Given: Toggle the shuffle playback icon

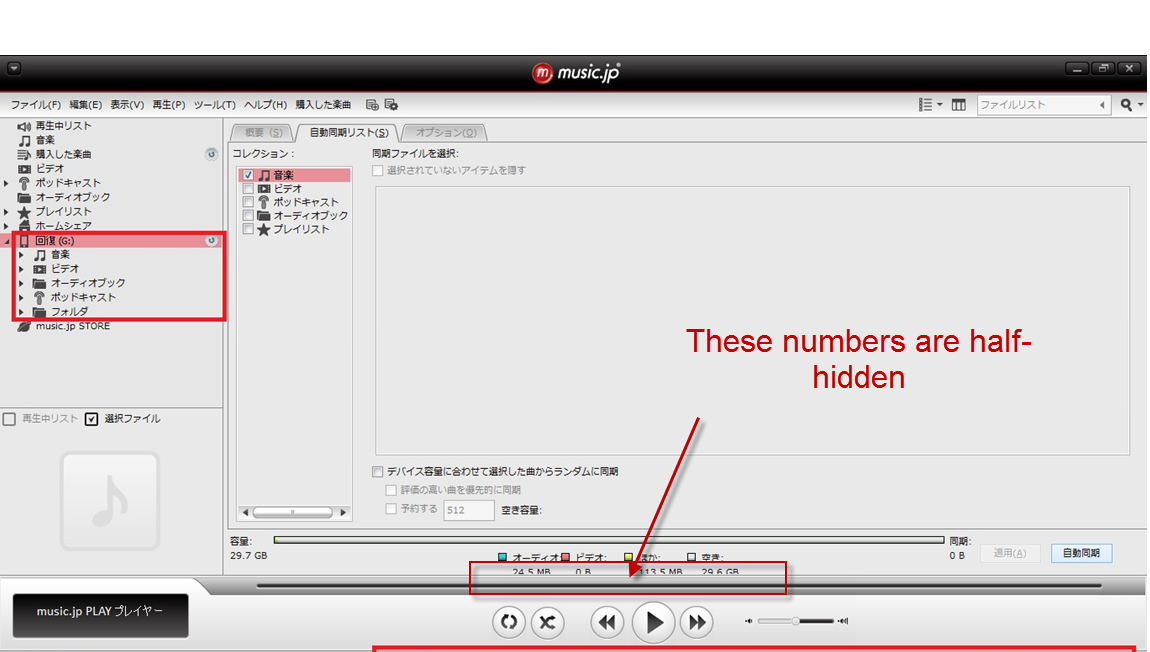Looking at the screenshot, I should coord(547,623).
